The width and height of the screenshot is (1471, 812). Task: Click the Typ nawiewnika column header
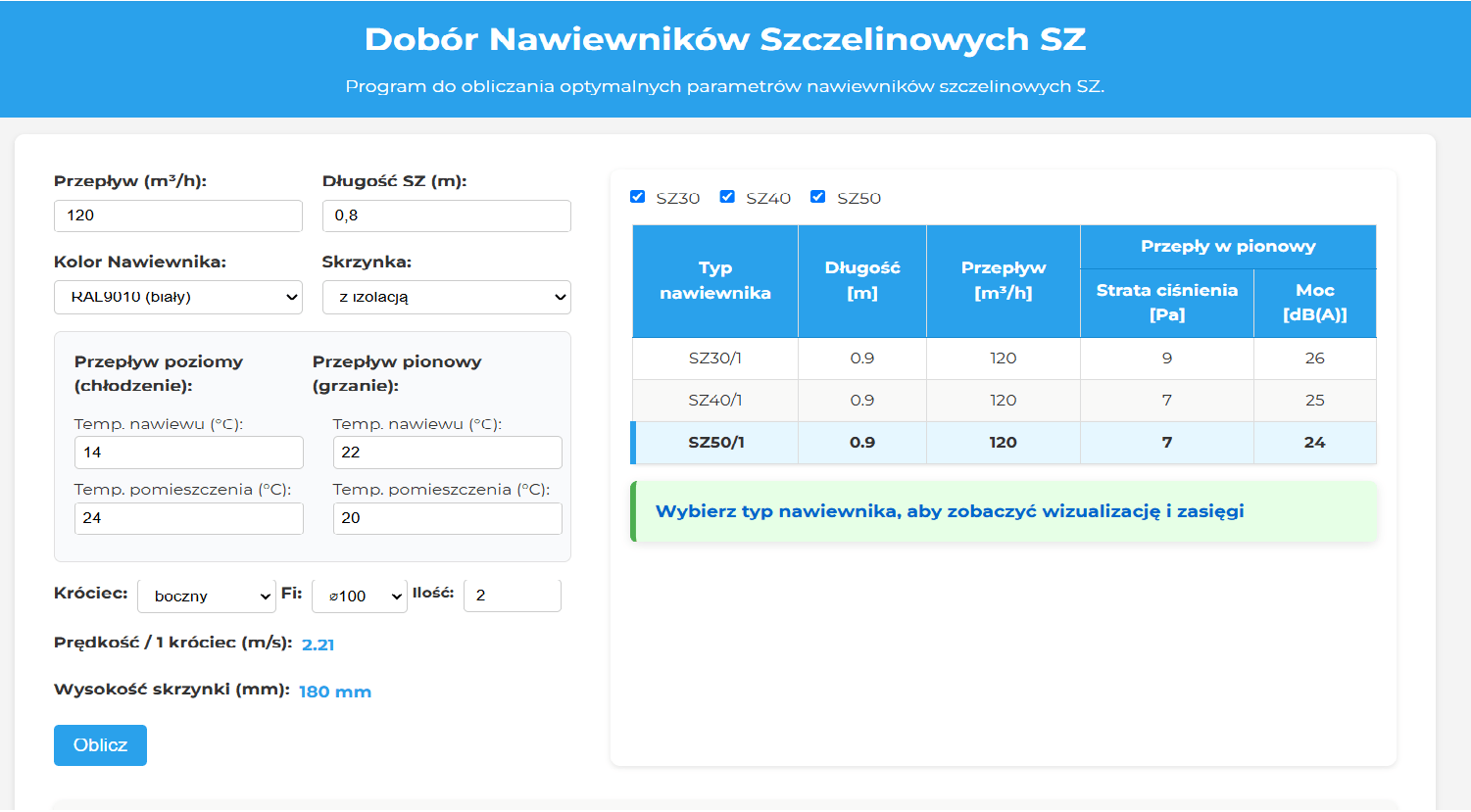click(715, 281)
